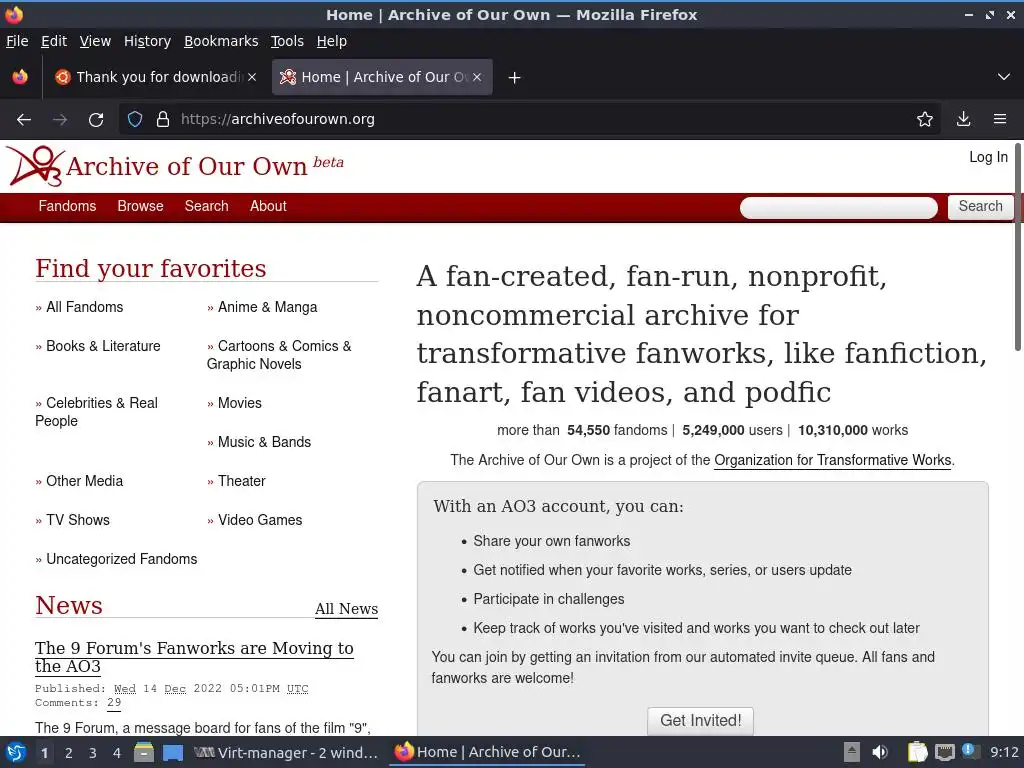Click the red bar Search button
The image size is (1024, 768).
point(980,207)
